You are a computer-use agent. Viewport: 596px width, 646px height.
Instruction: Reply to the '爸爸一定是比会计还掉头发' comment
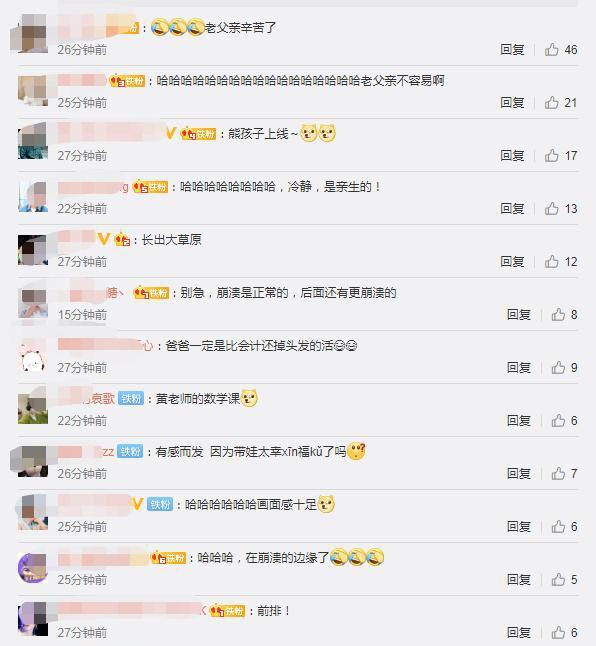point(519,367)
